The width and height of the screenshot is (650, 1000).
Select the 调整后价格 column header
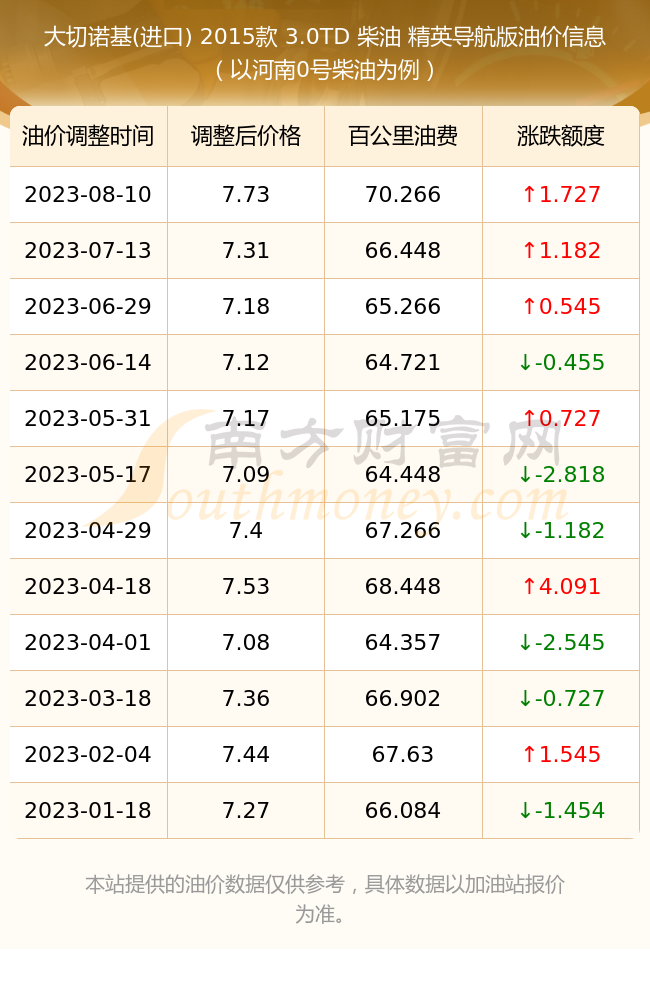(246, 136)
